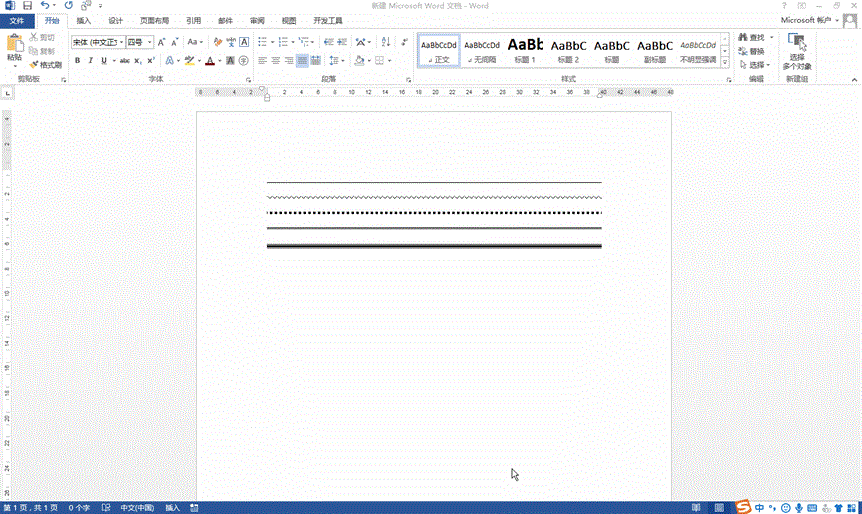Click the Undo arrow icon
This screenshot has width=862, height=514.
pyautogui.click(x=45, y=6)
